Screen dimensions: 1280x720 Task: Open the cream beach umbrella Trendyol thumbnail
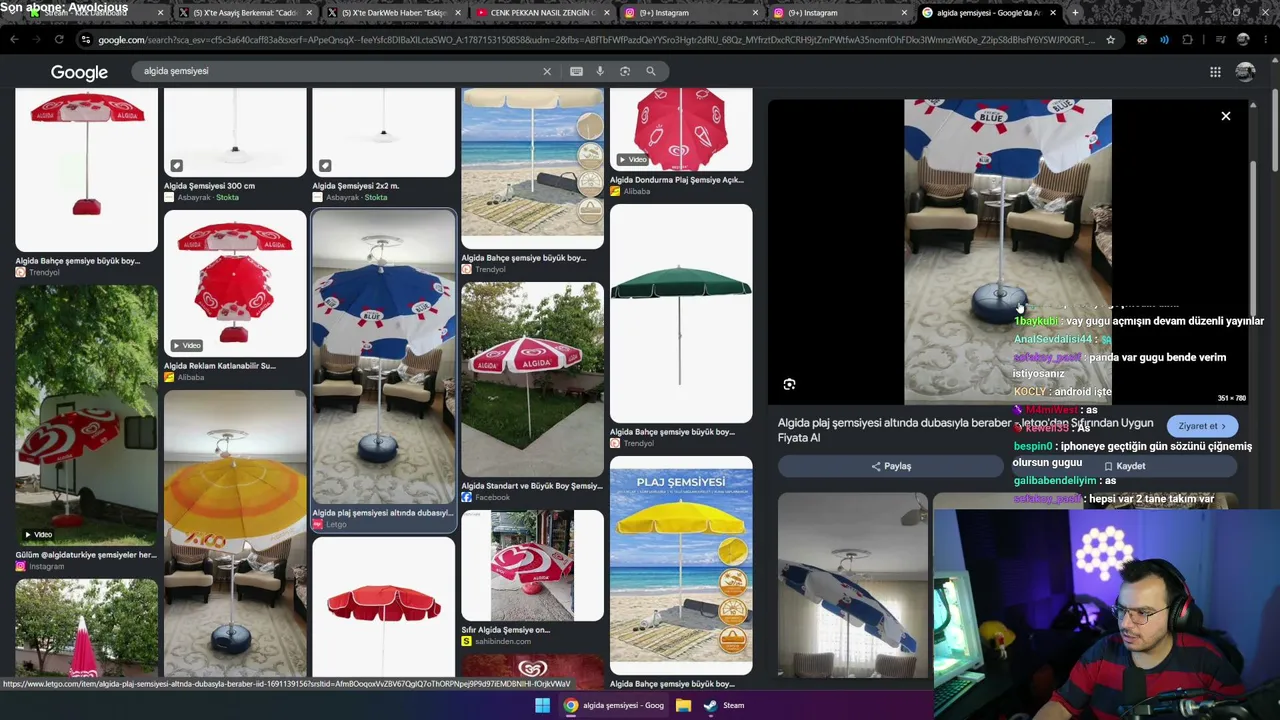tap(532, 168)
